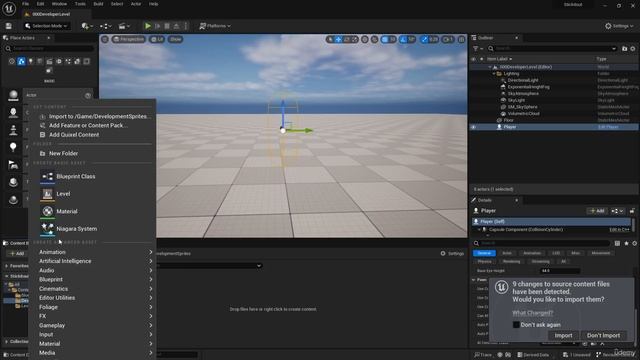Click the Actor help icon in Place Actors

(88, 95)
